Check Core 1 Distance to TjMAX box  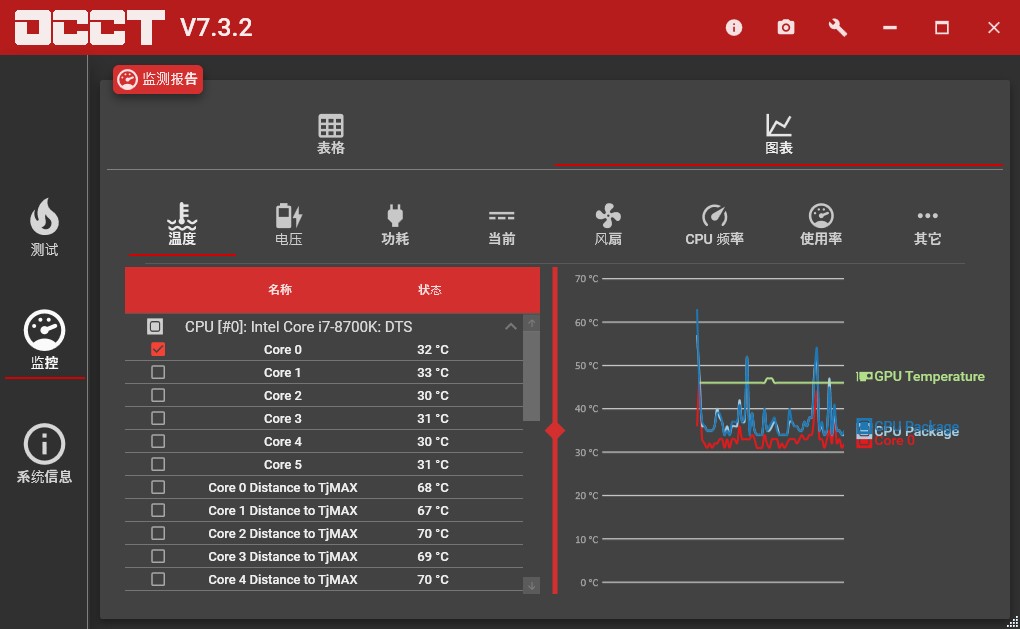click(157, 510)
